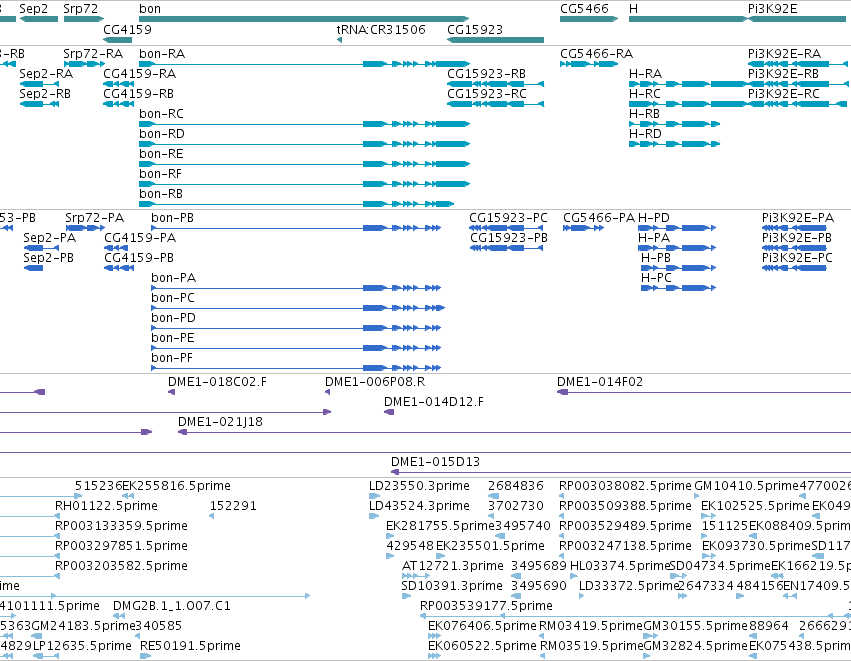851x661 pixels.
Task: Select the Pi3K92E-PA protein label
Action: coord(798,218)
